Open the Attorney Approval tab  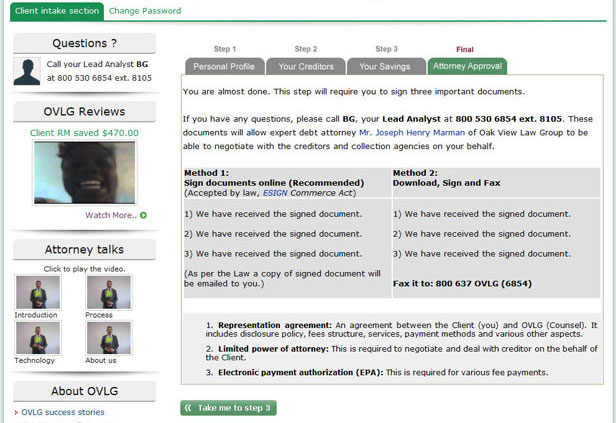coord(467,66)
